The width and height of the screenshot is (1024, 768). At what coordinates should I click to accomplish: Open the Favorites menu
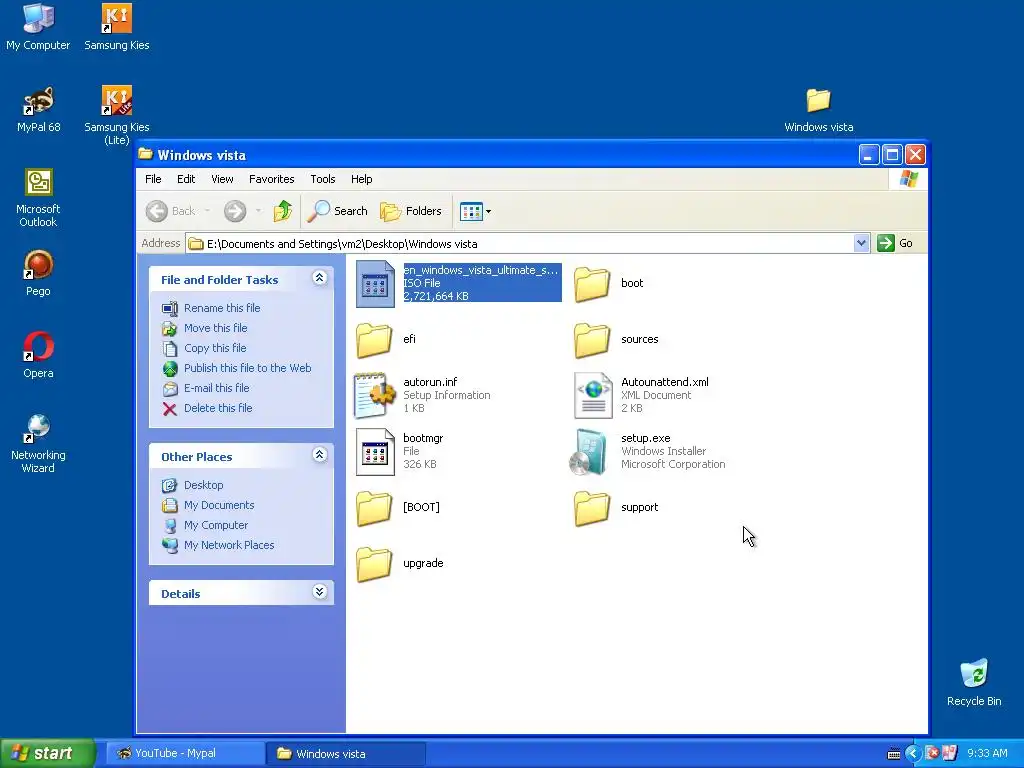pyautogui.click(x=272, y=179)
